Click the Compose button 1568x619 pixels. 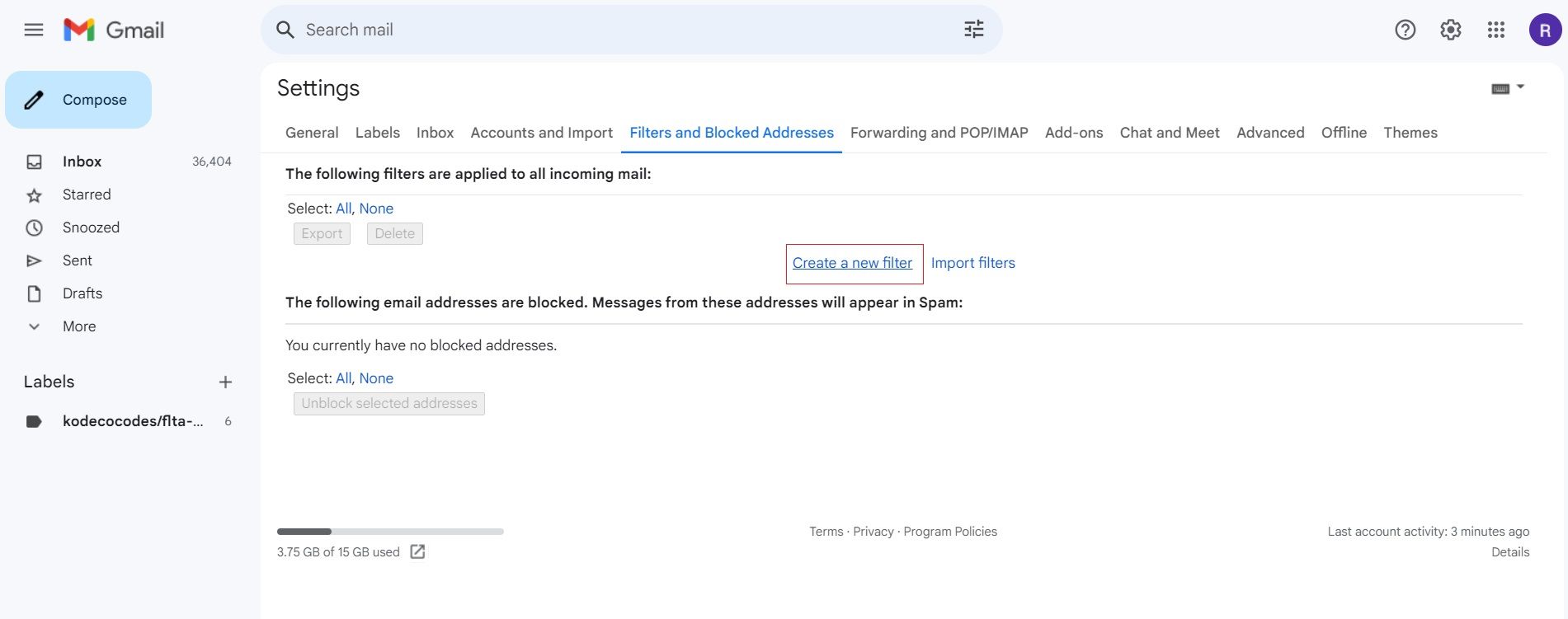coord(78,100)
